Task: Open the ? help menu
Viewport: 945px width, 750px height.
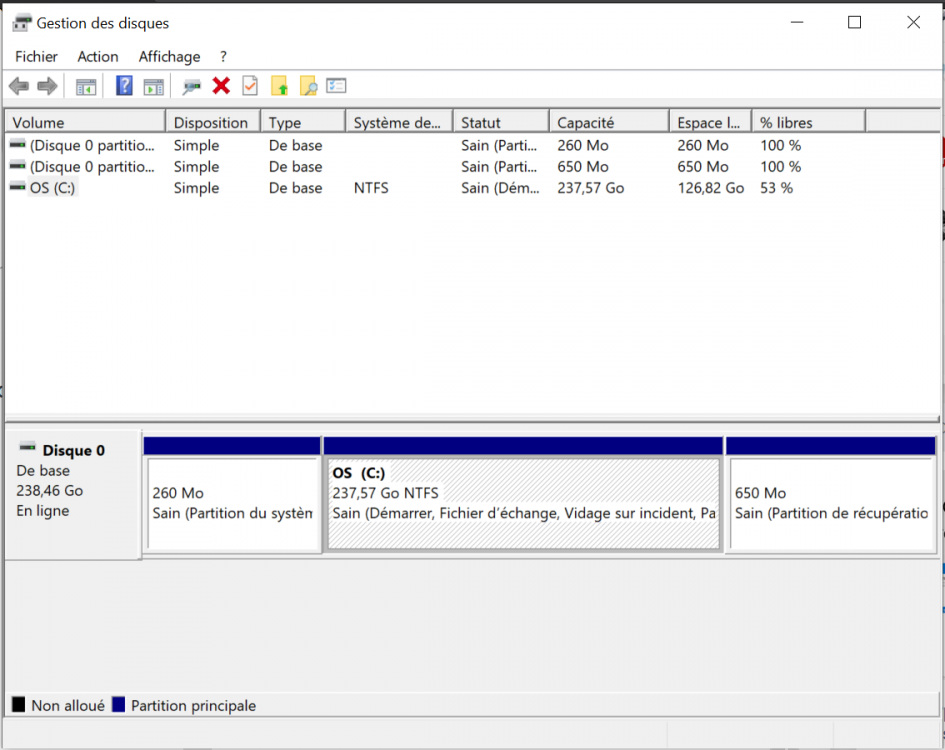Action: [x=224, y=57]
